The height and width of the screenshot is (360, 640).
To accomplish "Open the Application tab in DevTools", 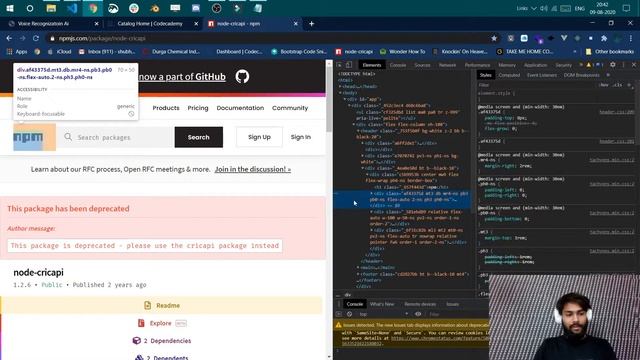I will tap(535, 65).
